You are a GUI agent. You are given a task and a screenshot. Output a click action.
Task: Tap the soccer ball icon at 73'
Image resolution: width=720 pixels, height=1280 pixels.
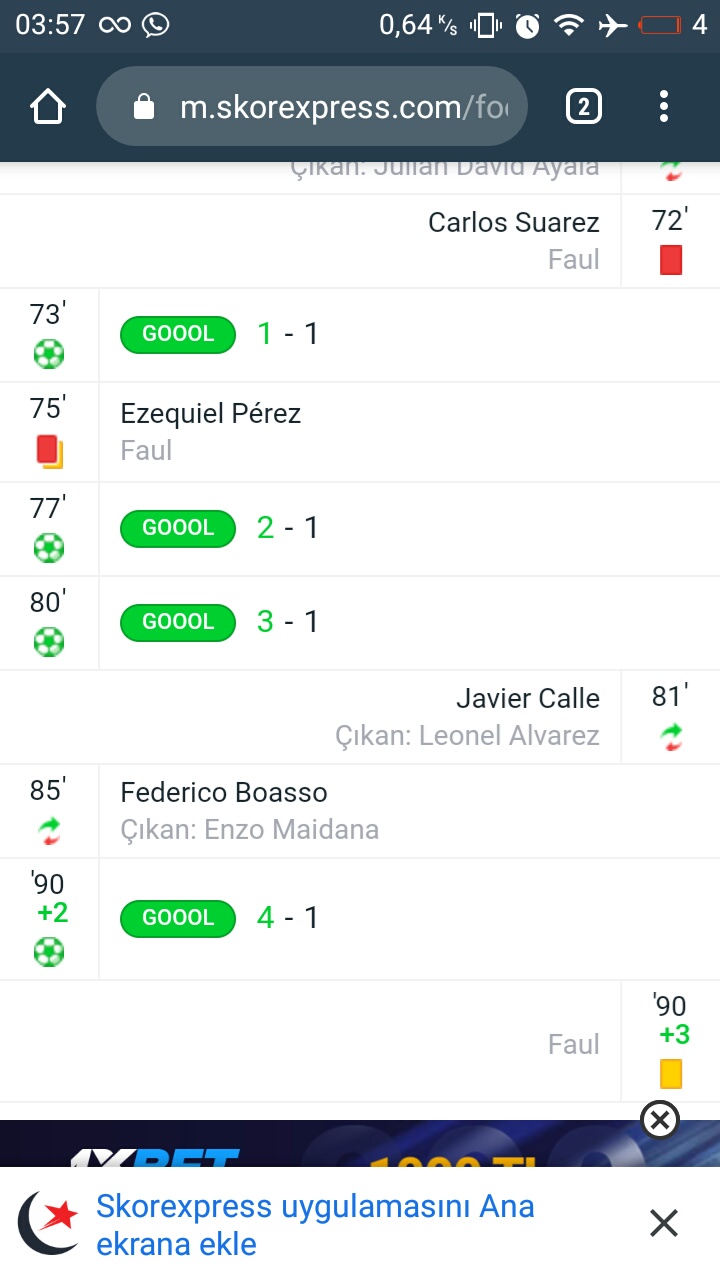point(48,353)
